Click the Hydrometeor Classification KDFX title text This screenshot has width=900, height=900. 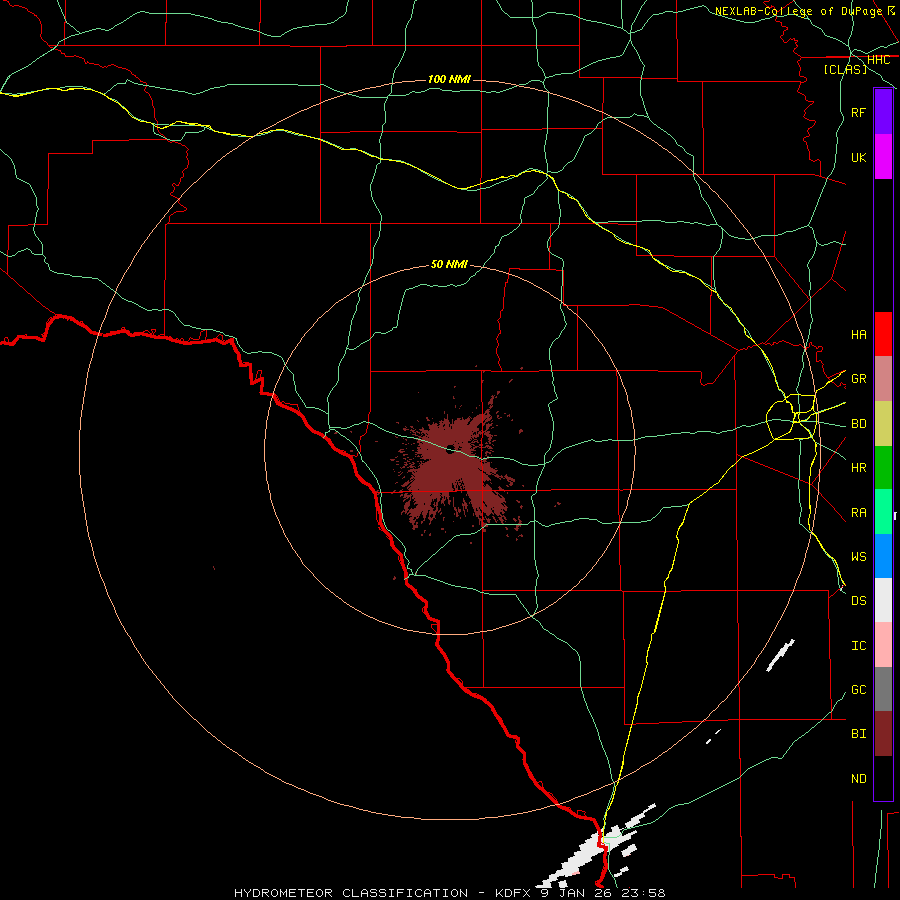point(449,893)
